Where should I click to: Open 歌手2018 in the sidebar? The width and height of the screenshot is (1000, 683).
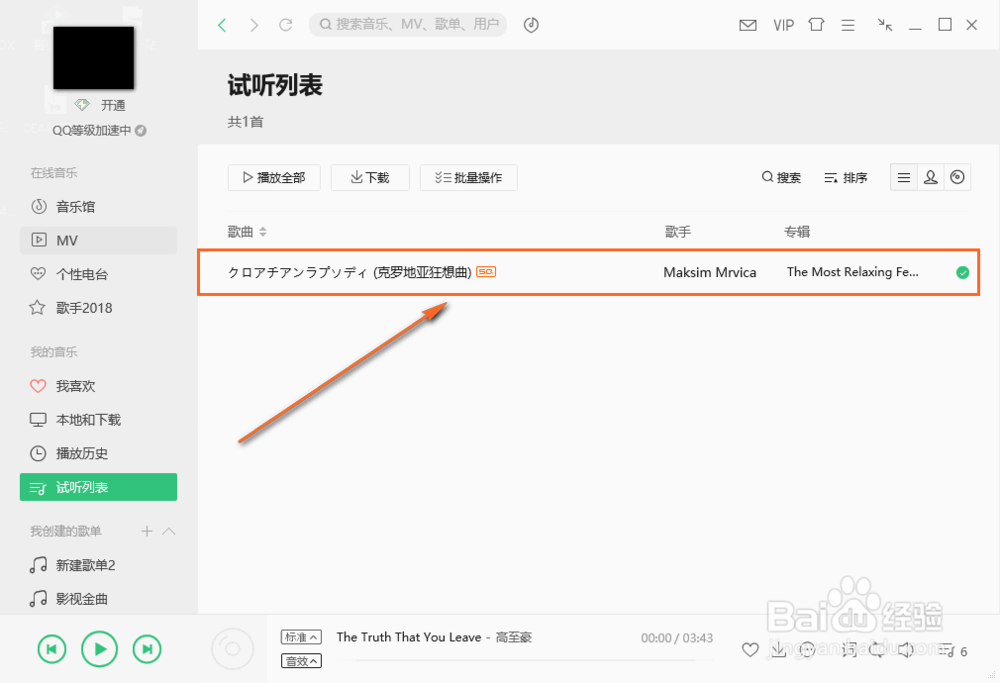98,308
